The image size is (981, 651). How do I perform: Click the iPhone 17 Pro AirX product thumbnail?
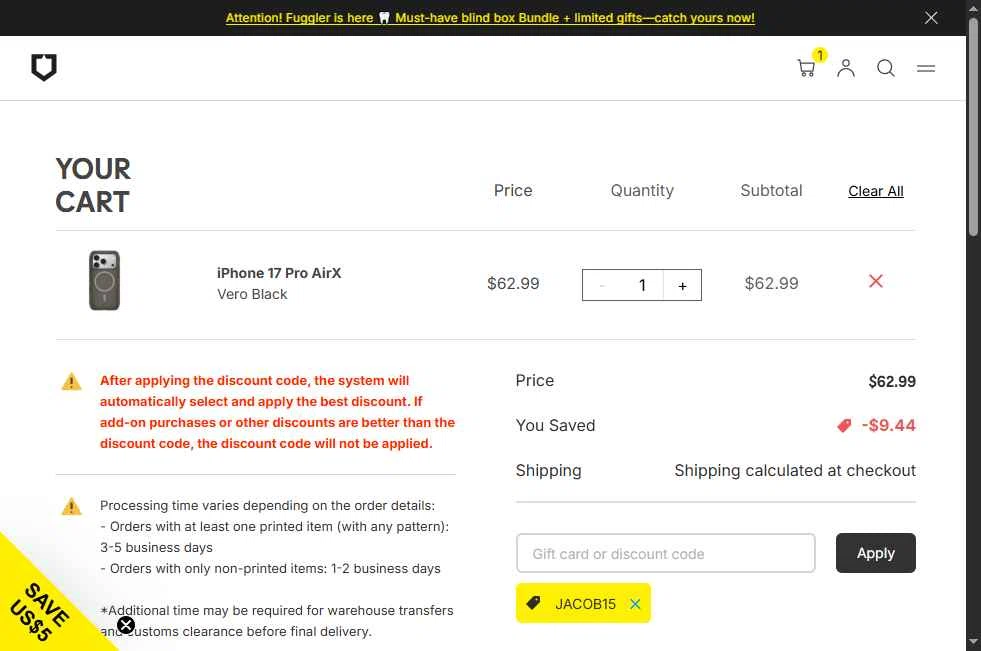click(x=104, y=281)
